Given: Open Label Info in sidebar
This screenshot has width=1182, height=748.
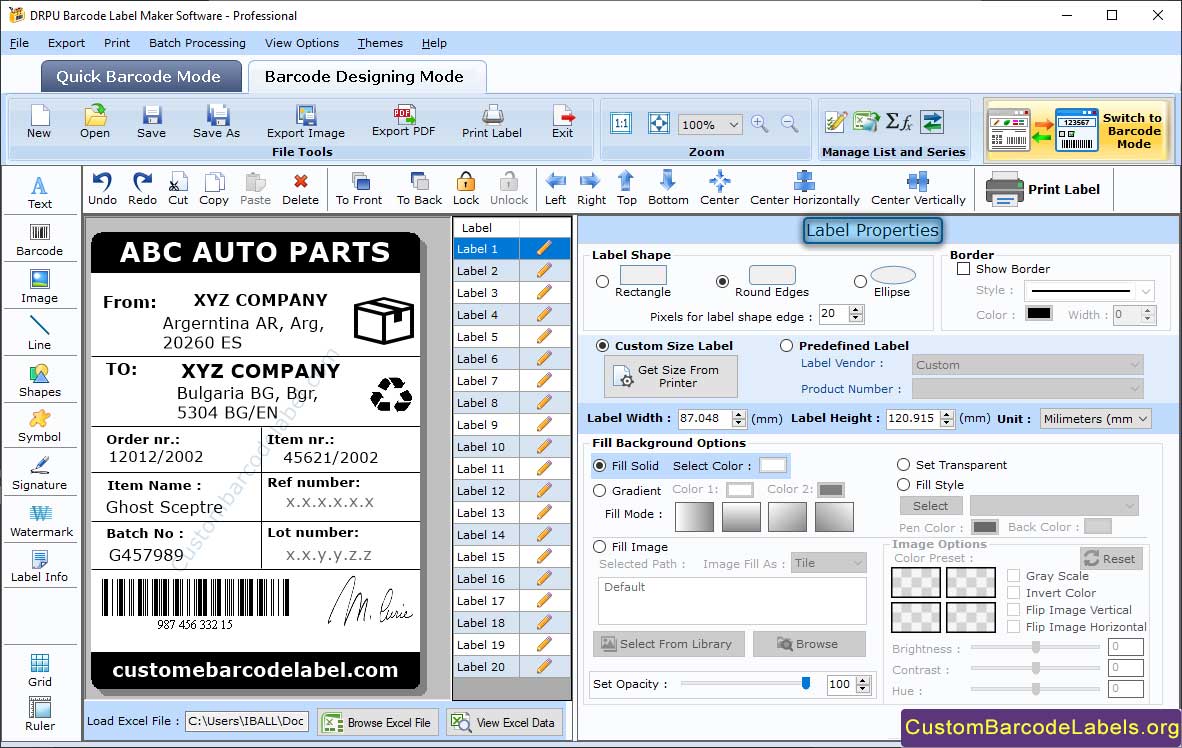Looking at the screenshot, I should (x=39, y=566).
